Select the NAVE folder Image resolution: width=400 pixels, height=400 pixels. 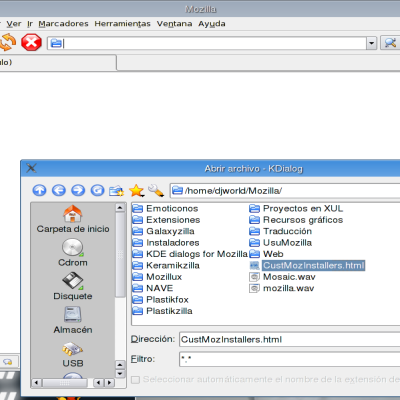[153, 288]
